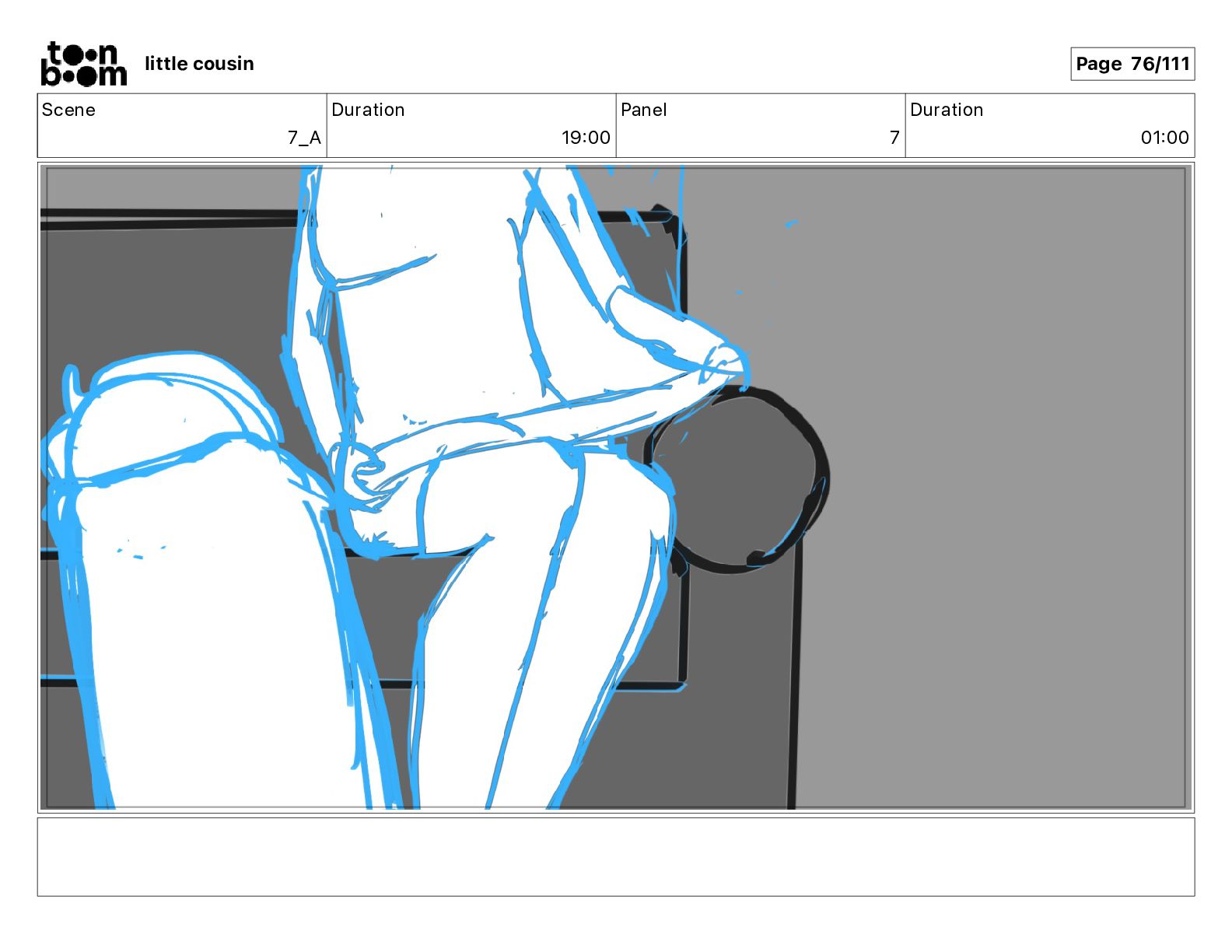Click the scene name '7_A'
The image size is (1232, 952).
coord(304,138)
